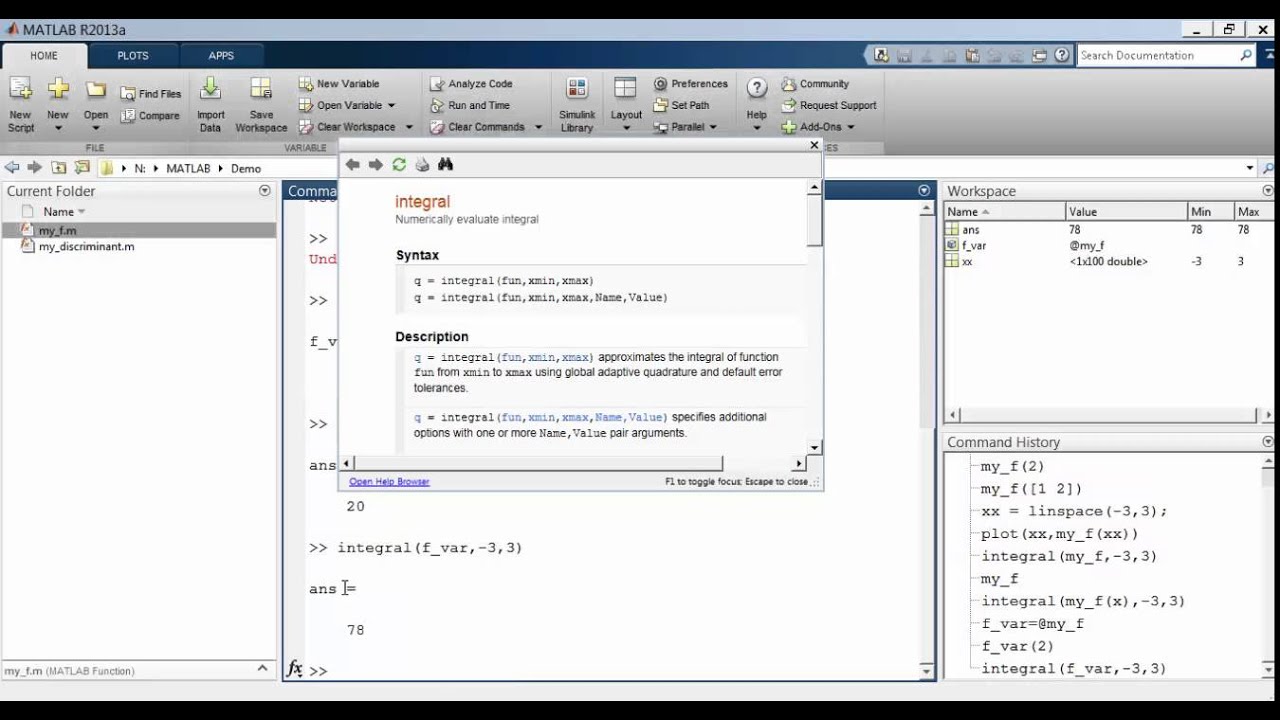Click the Save Workspace icon
The image size is (1280, 720).
click(261, 90)
